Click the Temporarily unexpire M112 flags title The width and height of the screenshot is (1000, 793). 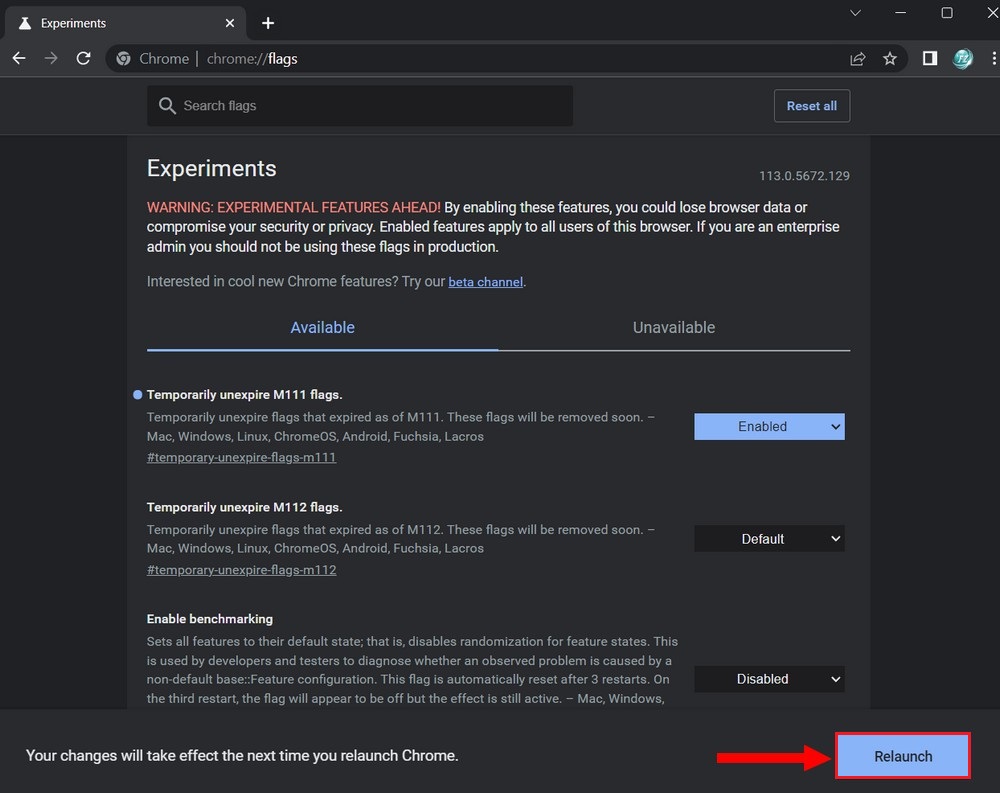(244, 507)
